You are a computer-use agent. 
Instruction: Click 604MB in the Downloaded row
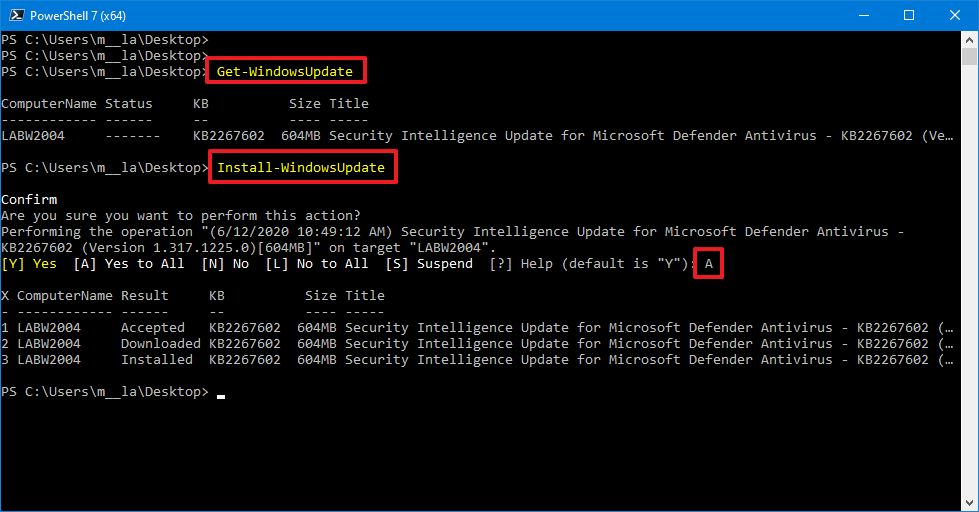point(317,343)
